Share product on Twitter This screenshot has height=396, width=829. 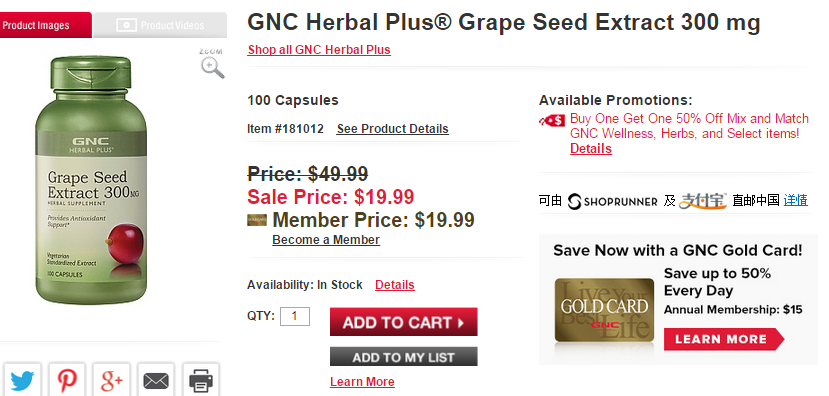(22, 380)
